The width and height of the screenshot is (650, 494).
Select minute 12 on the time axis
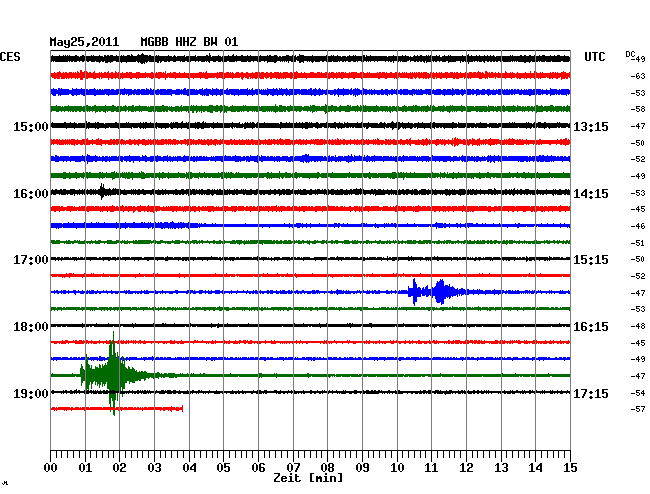(466, 467)
